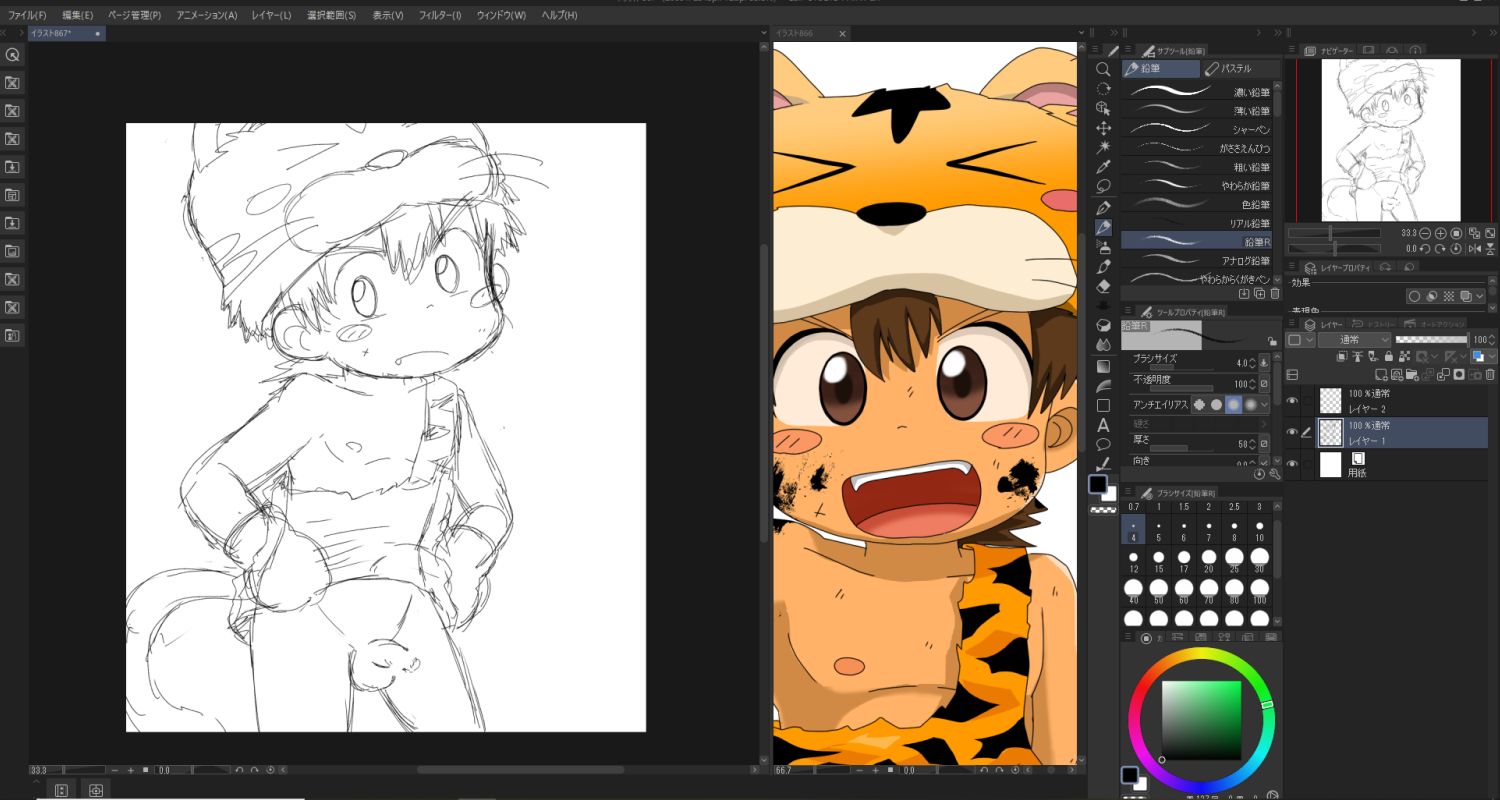Screen dimensions: 1500x800
Task: Select the Pen nib tool
Action: pos(1103,208)
